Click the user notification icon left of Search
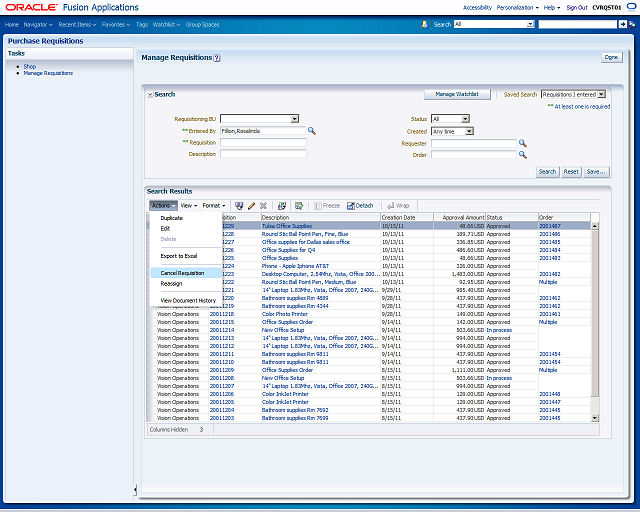Viewport: 640px width, 512px height. tap(424, 24)
